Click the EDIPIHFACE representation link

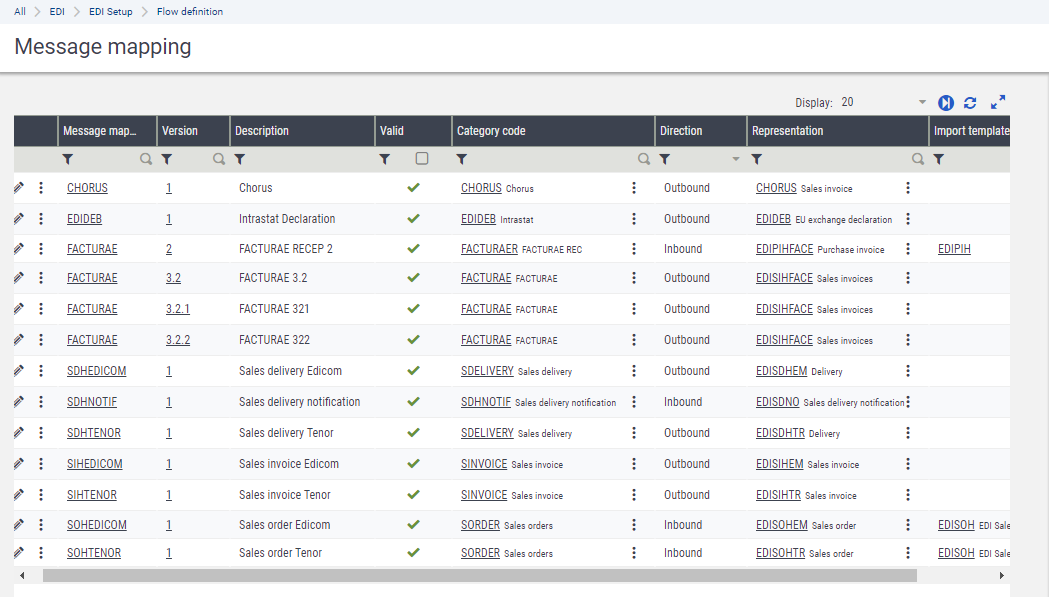[x=784, y=249]
